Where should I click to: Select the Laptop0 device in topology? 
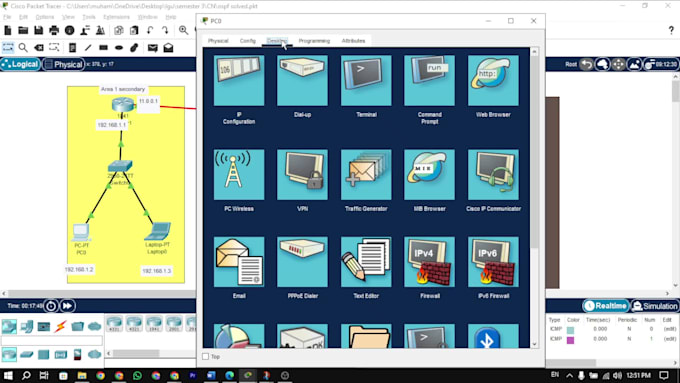(x=157, y=231)
